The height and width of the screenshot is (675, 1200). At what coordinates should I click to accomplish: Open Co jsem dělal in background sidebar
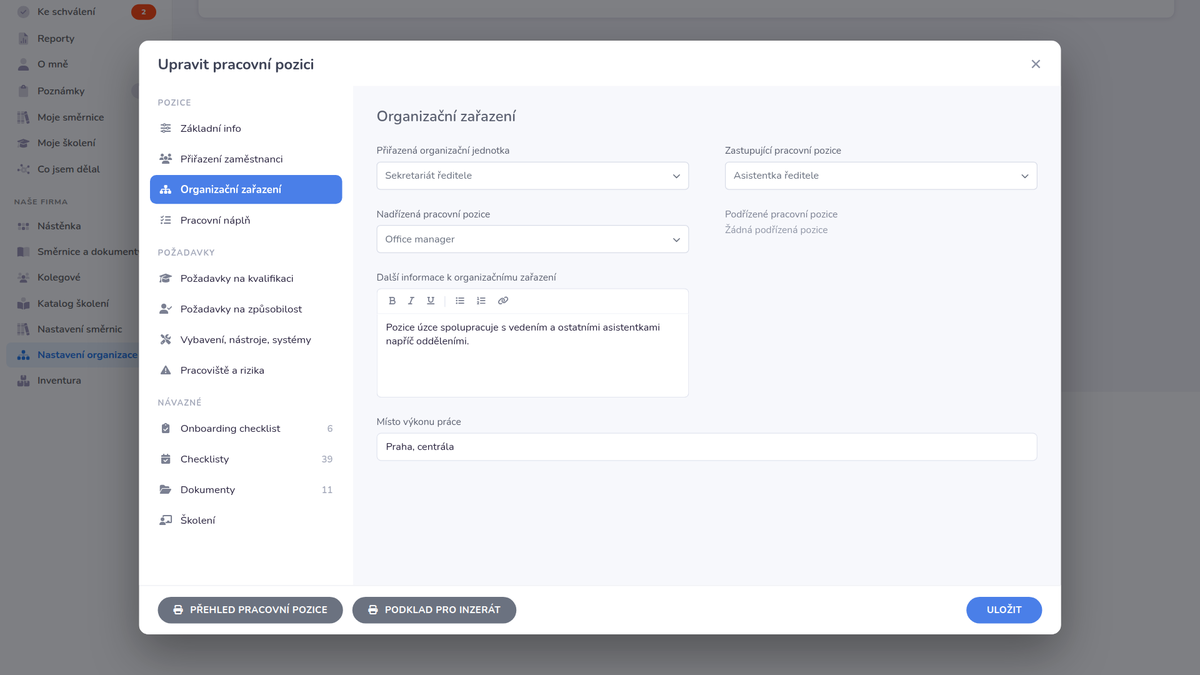click(70, 169)
